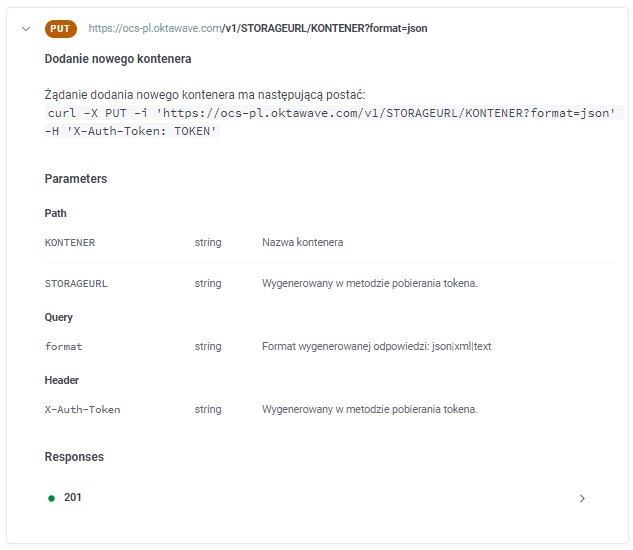Click the Parameters section heading
Viewport: 633px width, 550px height.
point(76,178)
